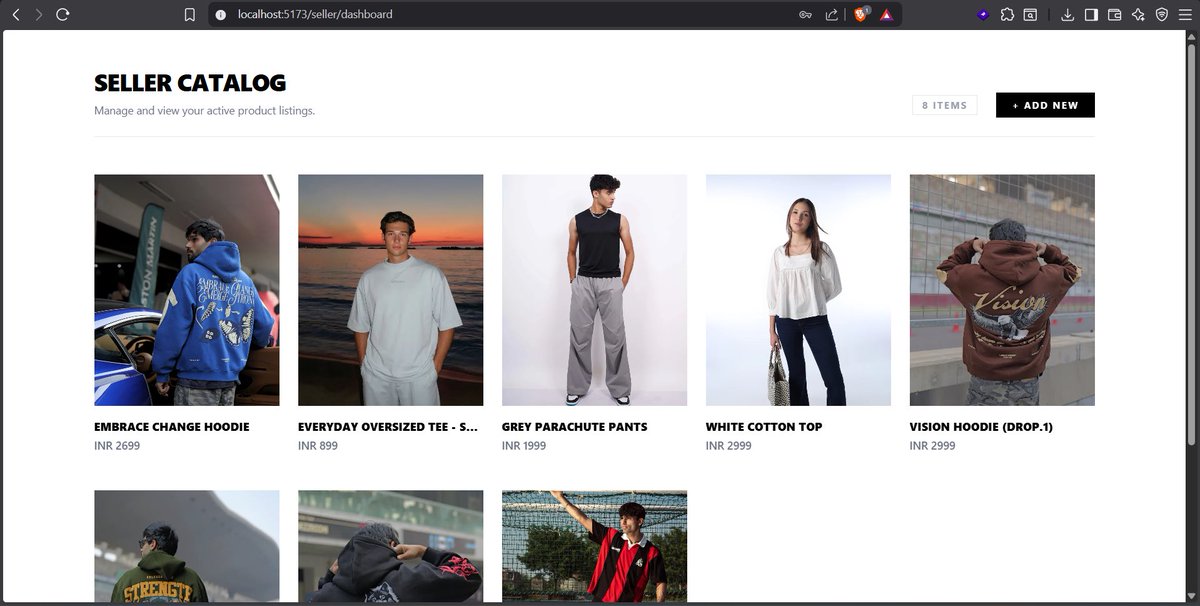Screen dimensions: 1200x606
Task: Open Embrace Change Hoodie product image
Action: coord(187,290)
